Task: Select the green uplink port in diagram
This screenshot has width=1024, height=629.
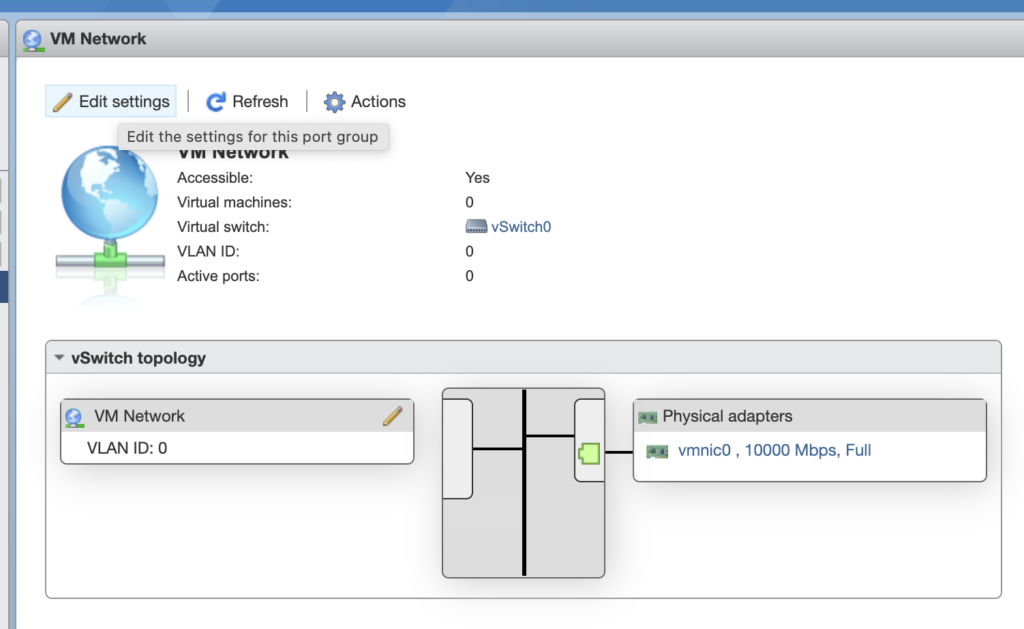Action: (588, 454)
